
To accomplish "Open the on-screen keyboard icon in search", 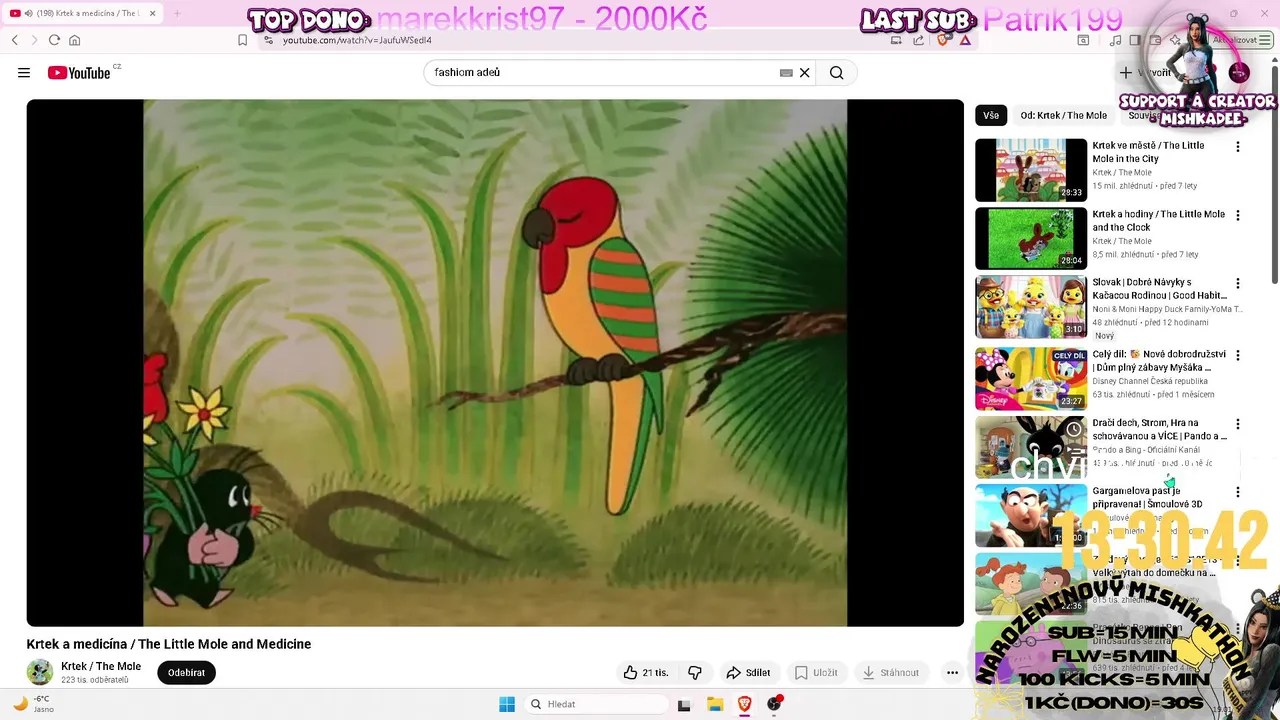I will [x=786, y=73].
